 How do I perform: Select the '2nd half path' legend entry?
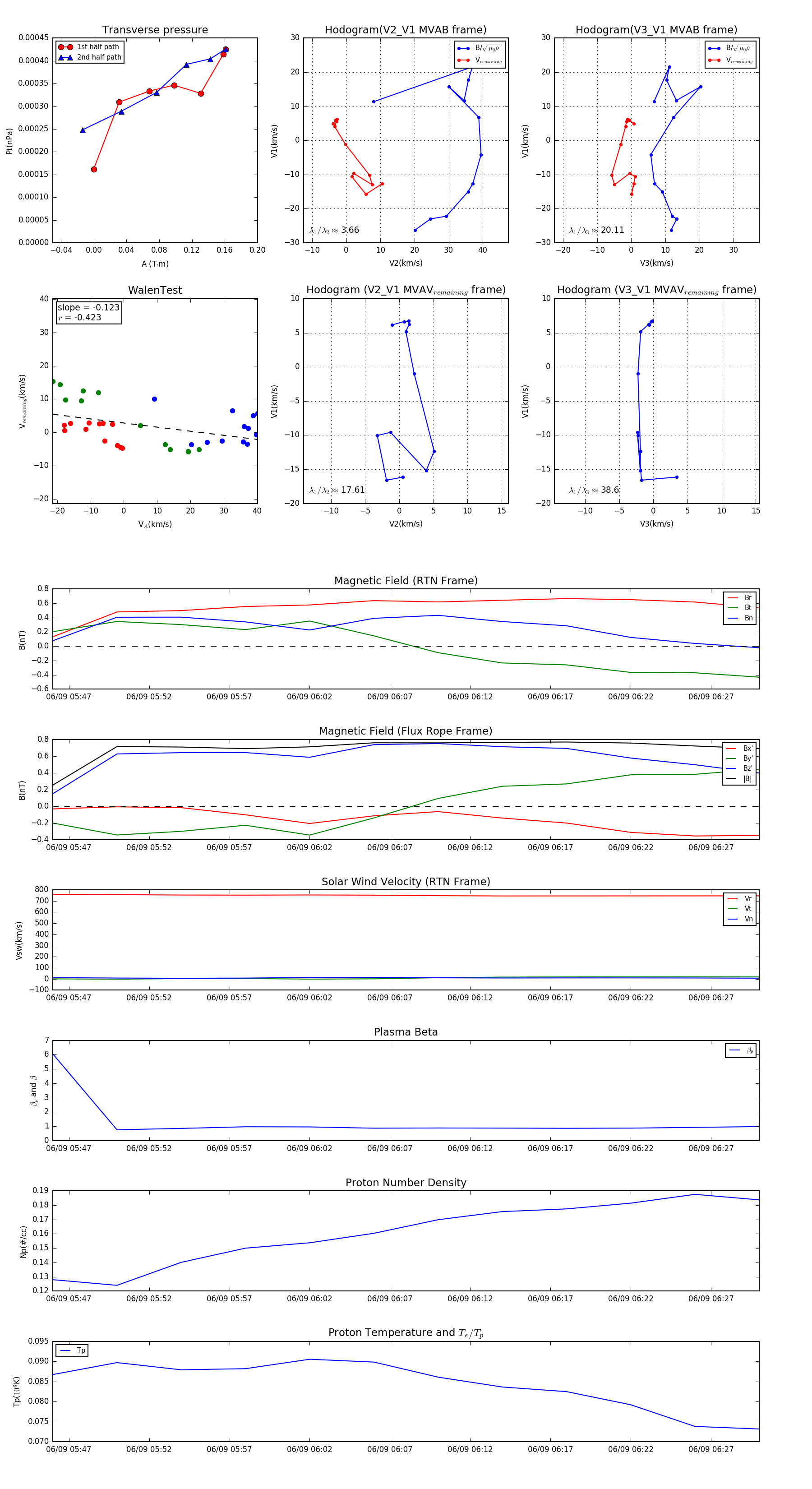(x=90, y=57)
